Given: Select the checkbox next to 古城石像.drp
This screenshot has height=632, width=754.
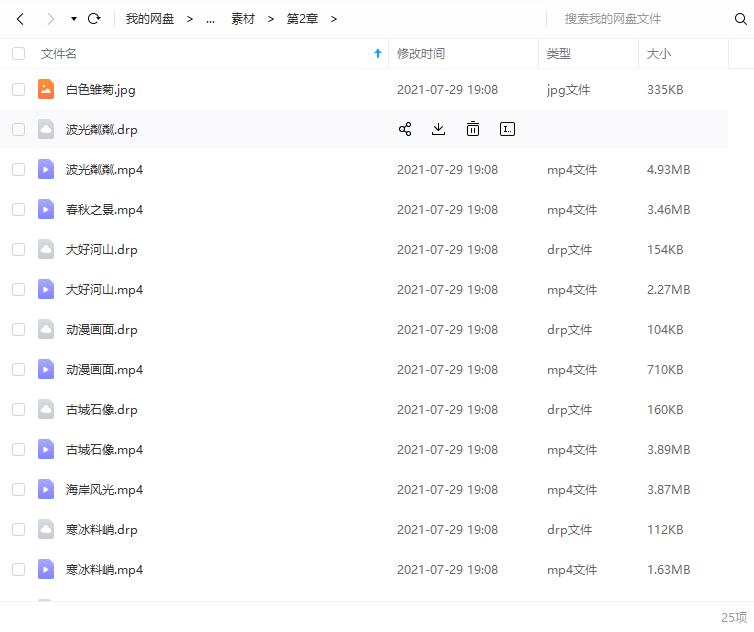Looking at the screenshot, I should coord(18,409).
